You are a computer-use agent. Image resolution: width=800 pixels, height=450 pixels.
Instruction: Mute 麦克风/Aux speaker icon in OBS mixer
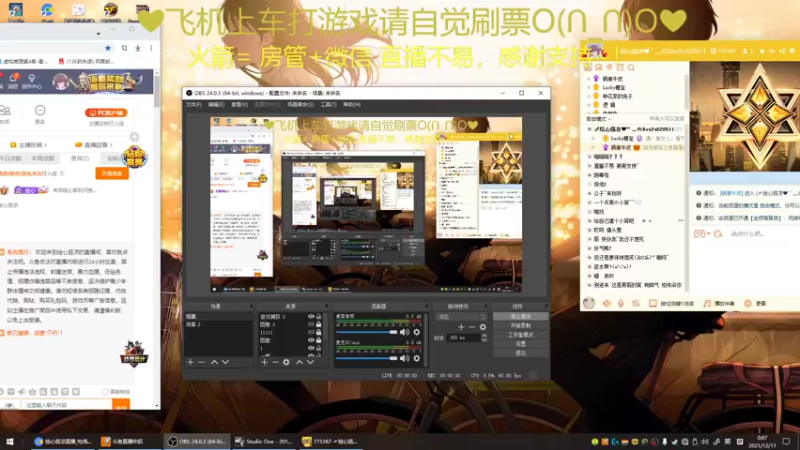pyautogui.click(x=405, y=359)
